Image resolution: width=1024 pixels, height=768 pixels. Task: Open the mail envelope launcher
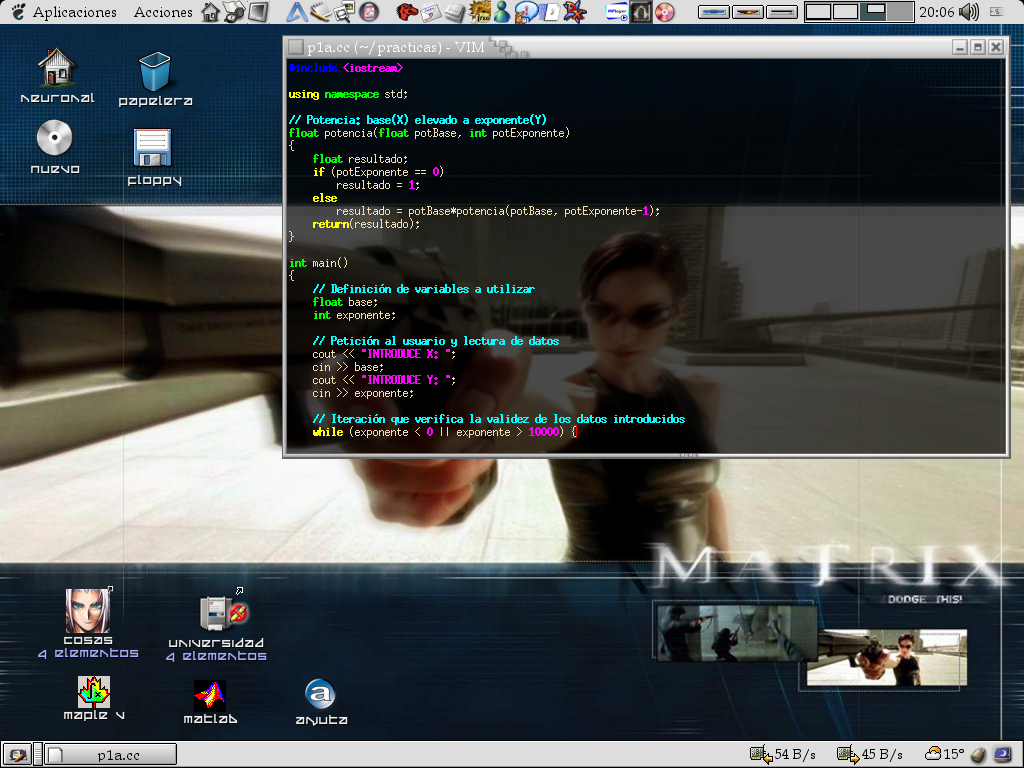(x=430, y=12)
